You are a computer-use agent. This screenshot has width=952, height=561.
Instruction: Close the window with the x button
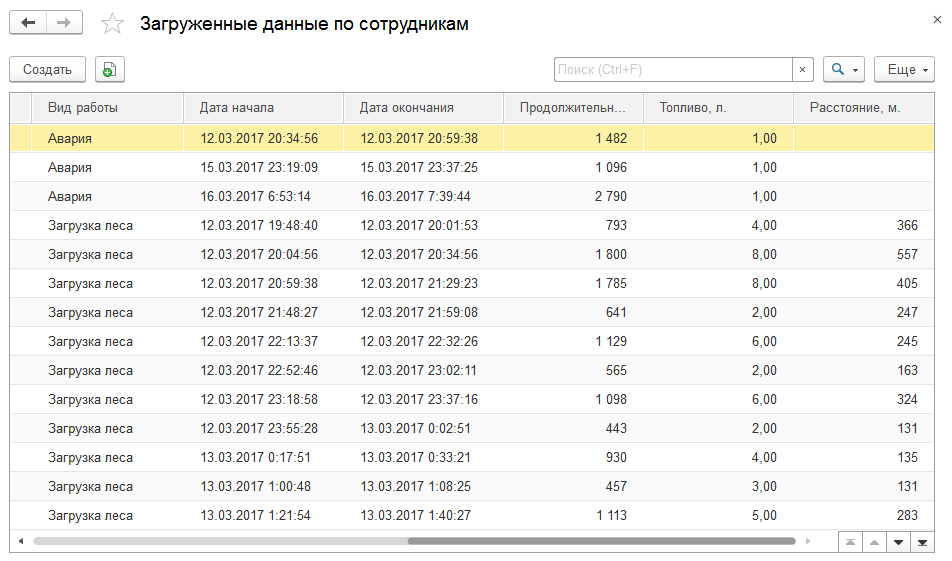pyautogui.click(x=937, y=20)
